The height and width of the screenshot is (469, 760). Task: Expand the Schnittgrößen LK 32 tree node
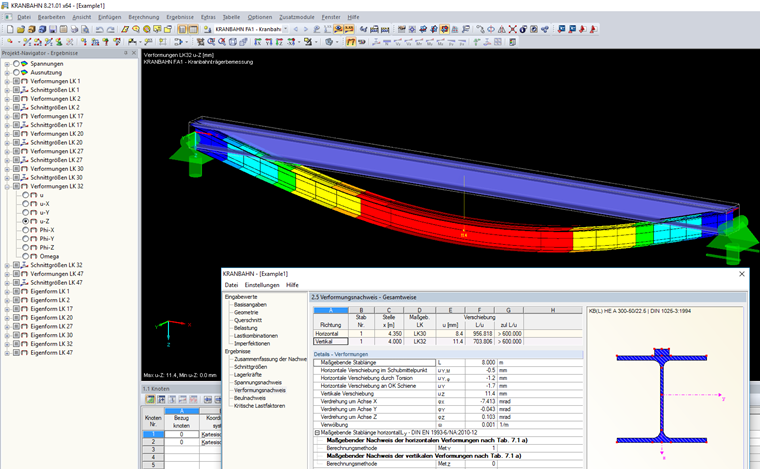(7, 265)
